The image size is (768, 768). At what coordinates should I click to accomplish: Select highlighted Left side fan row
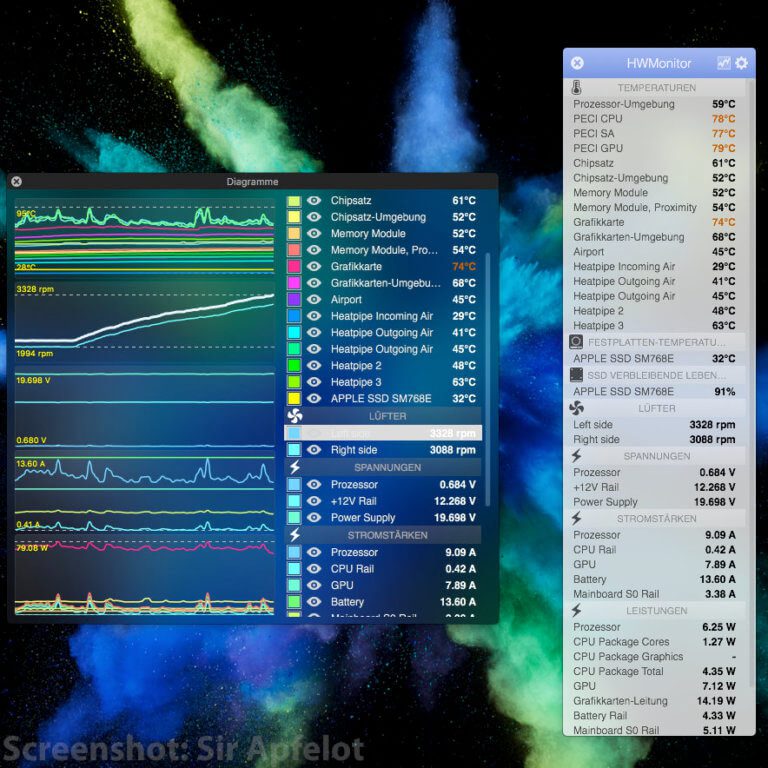point(383,433)
